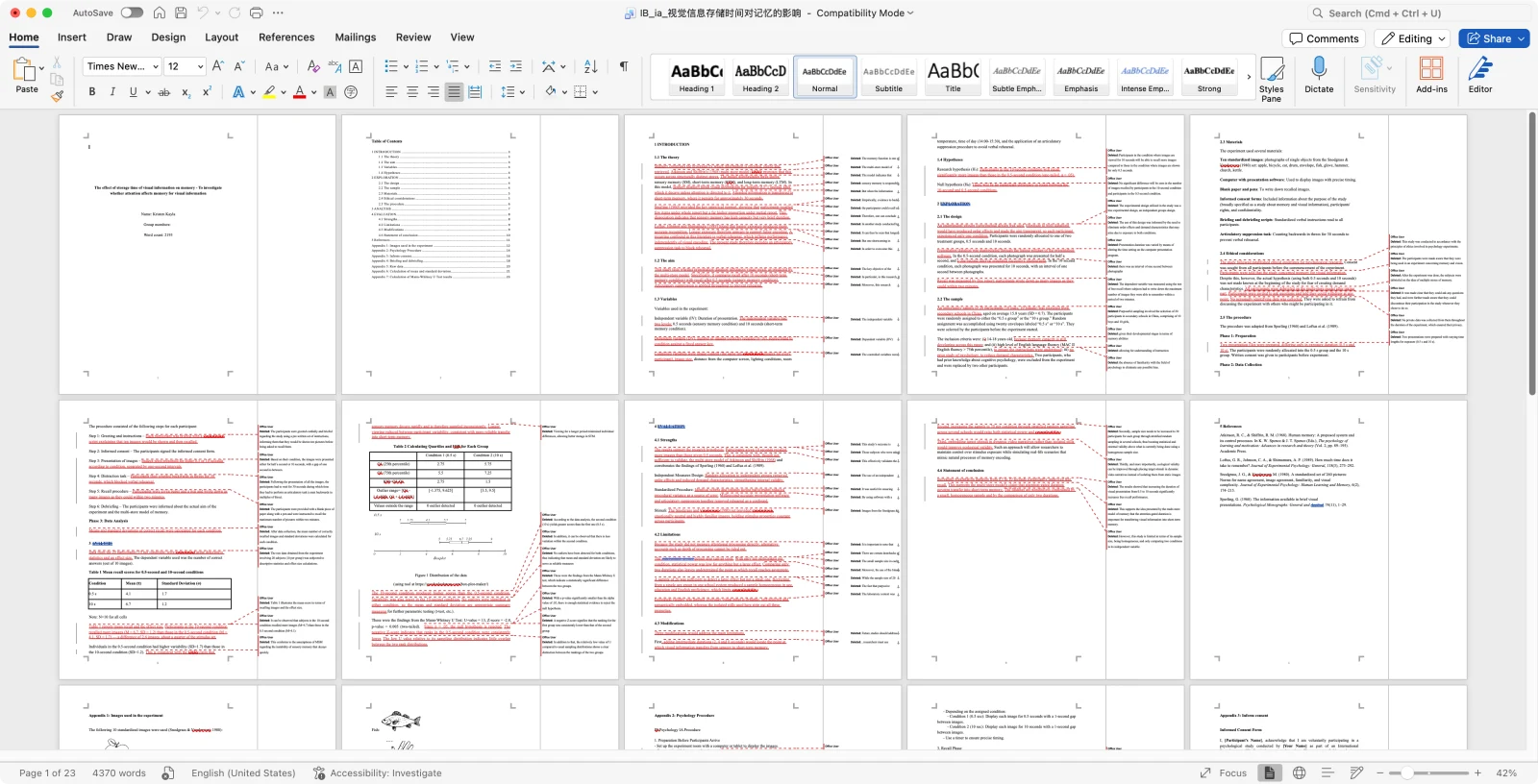Toggle strikethrough formatting
Viewport: 1538px width, 784px height.
coord(163,92)
